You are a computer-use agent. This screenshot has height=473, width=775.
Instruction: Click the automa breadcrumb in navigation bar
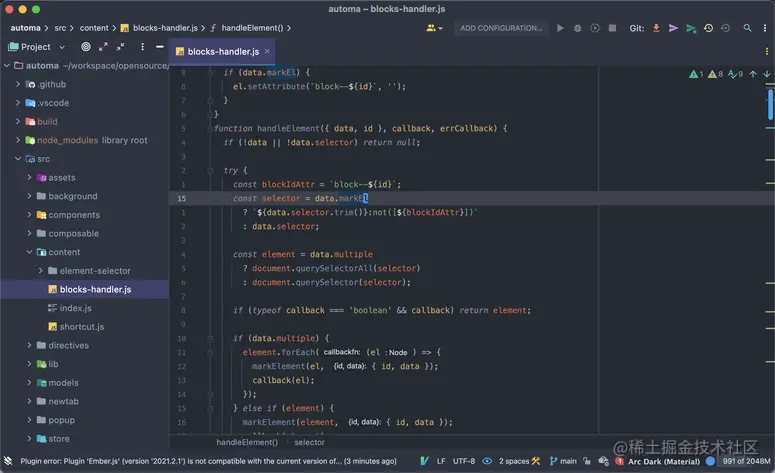[25, 28]
